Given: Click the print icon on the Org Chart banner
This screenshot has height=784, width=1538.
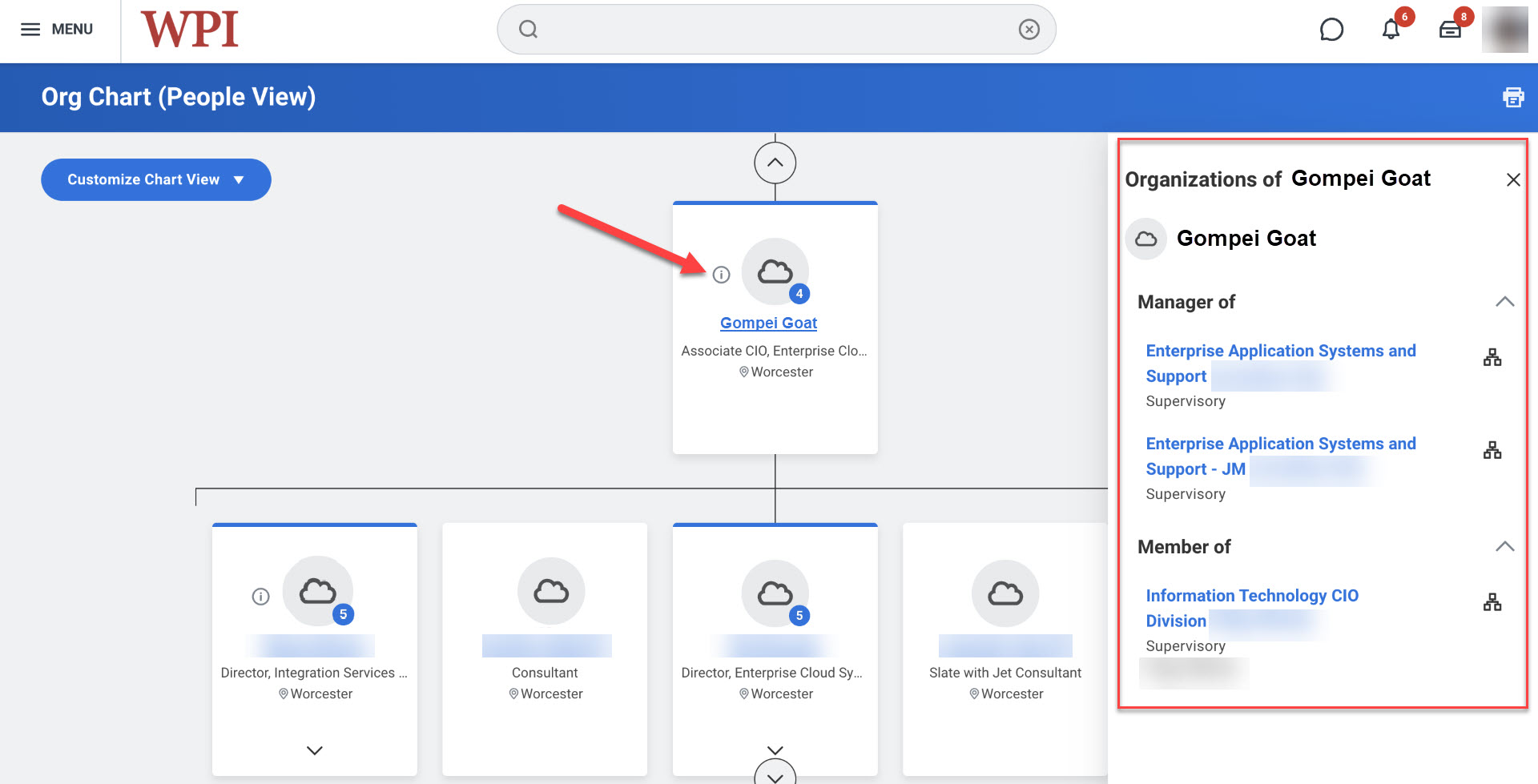Looking at the screenshot, I should pos(1513,97).
